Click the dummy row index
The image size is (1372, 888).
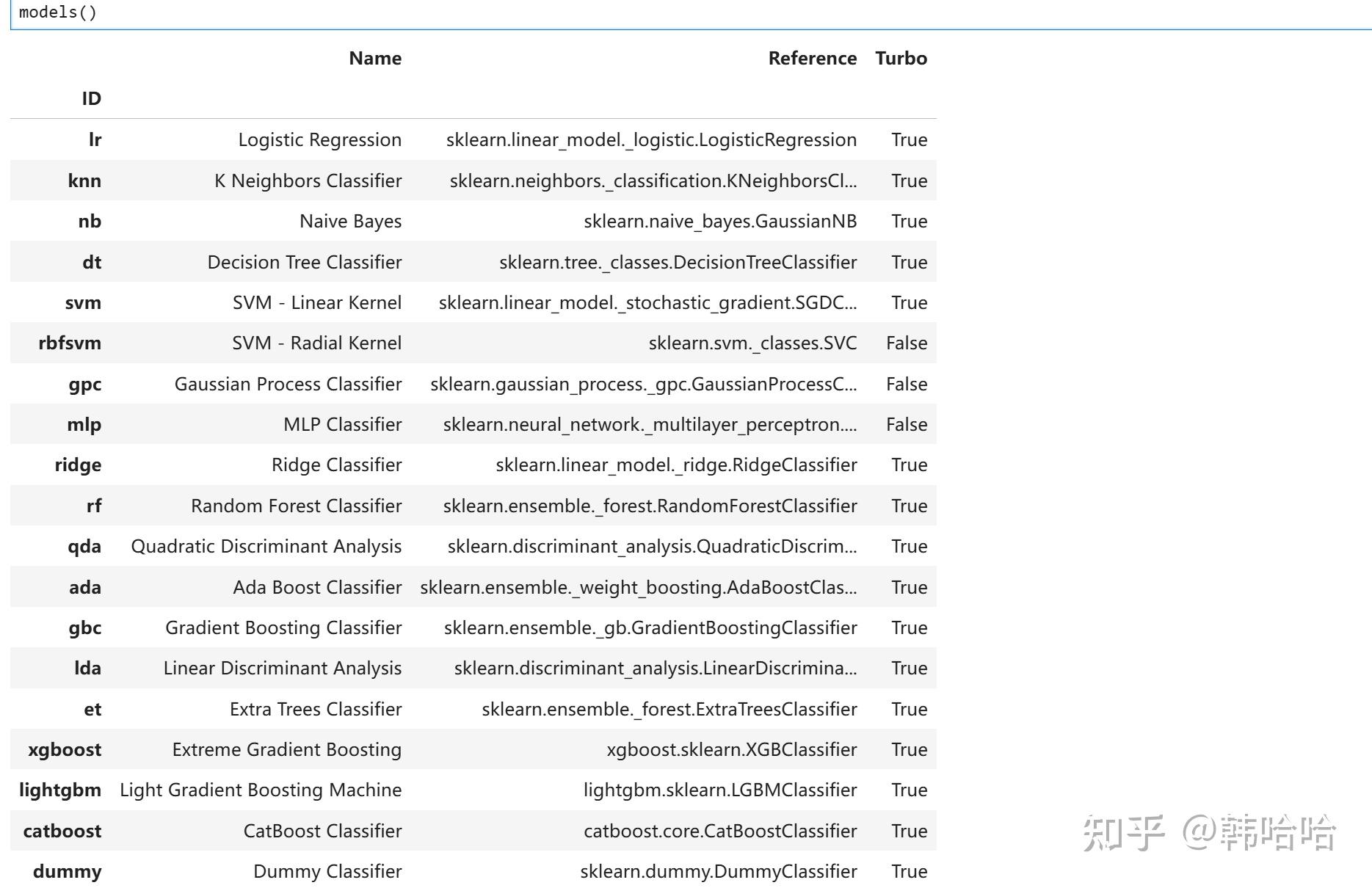[67, 872]
